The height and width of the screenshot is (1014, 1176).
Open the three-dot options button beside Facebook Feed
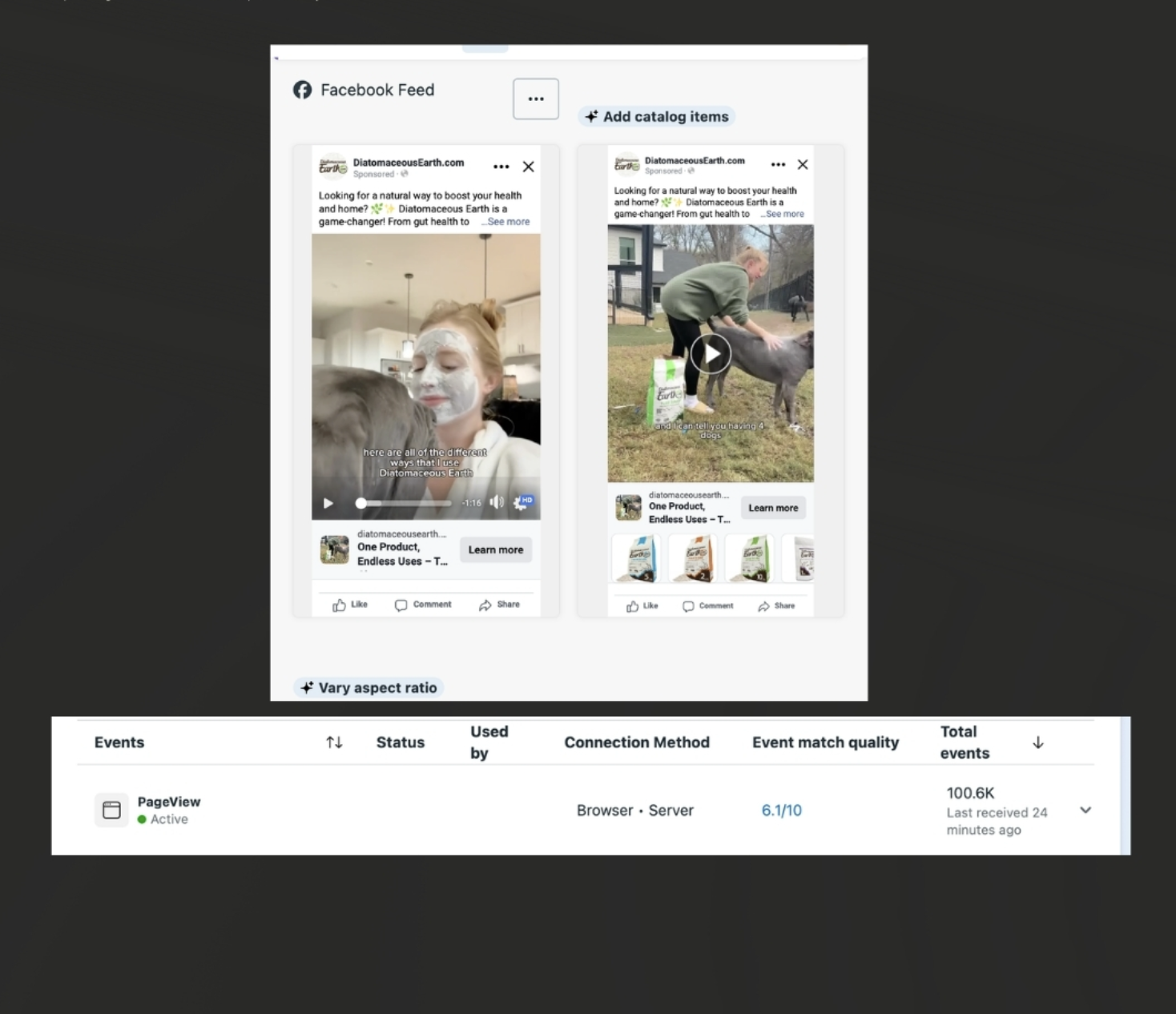click(x=536, y=99)
